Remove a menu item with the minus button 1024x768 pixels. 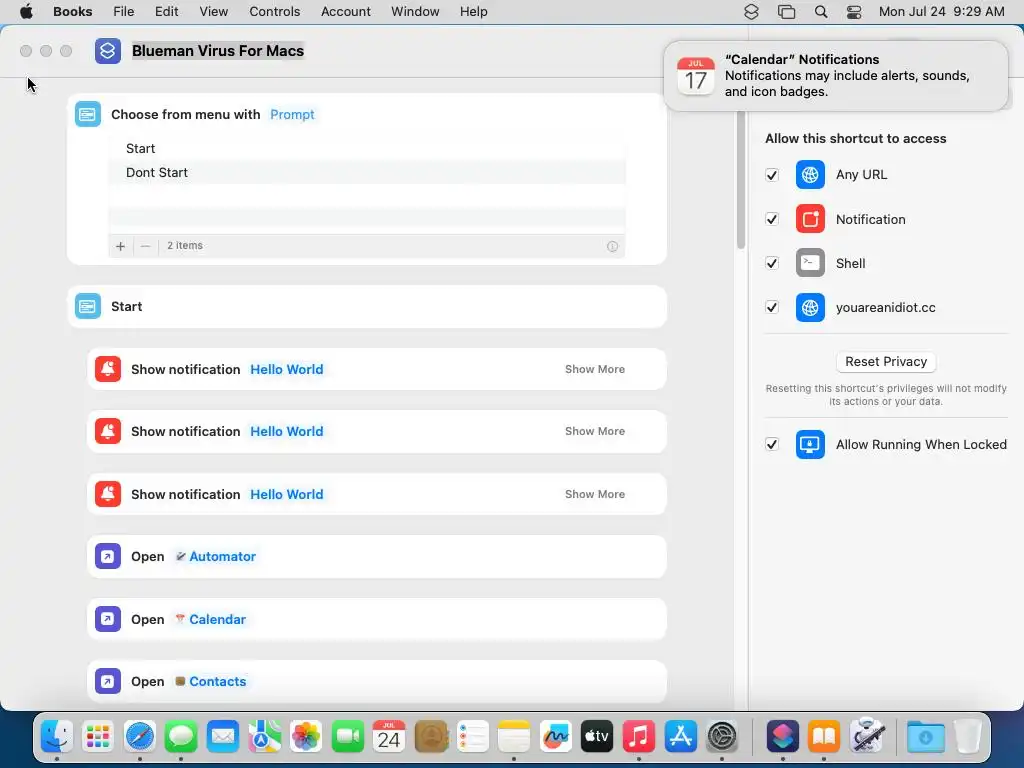coord(146,246)
